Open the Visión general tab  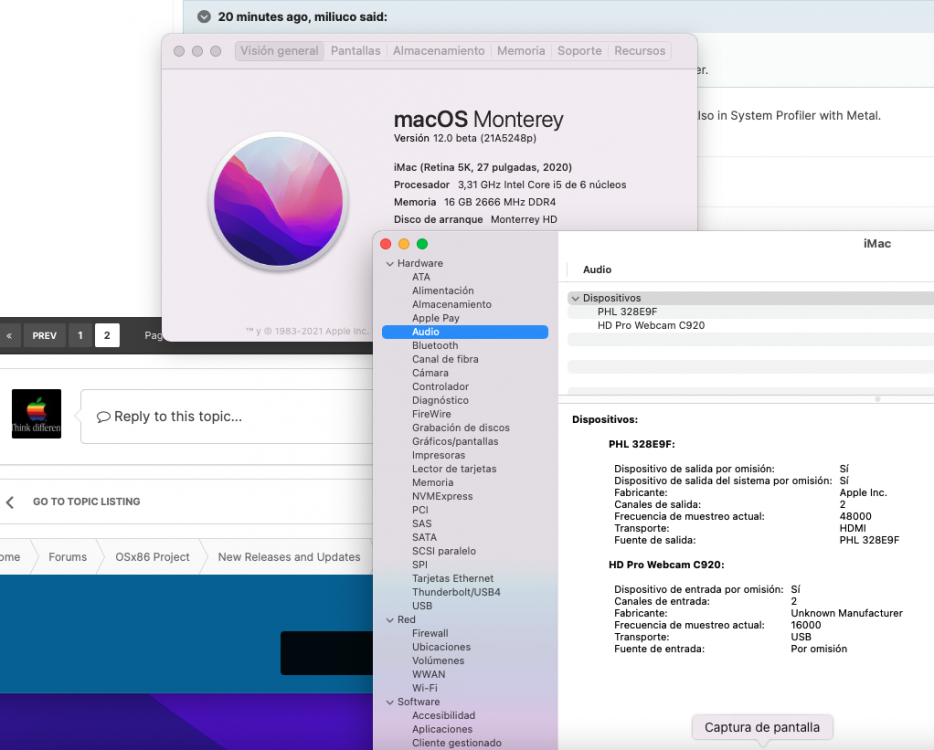coord(279,51)
